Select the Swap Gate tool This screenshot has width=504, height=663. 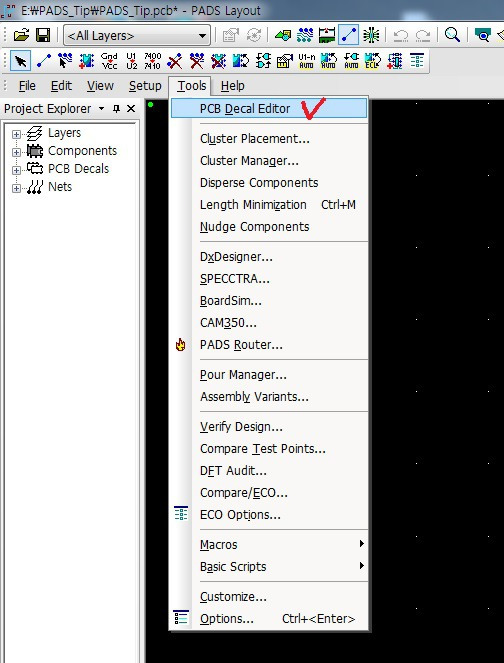[x=263, y=61]
